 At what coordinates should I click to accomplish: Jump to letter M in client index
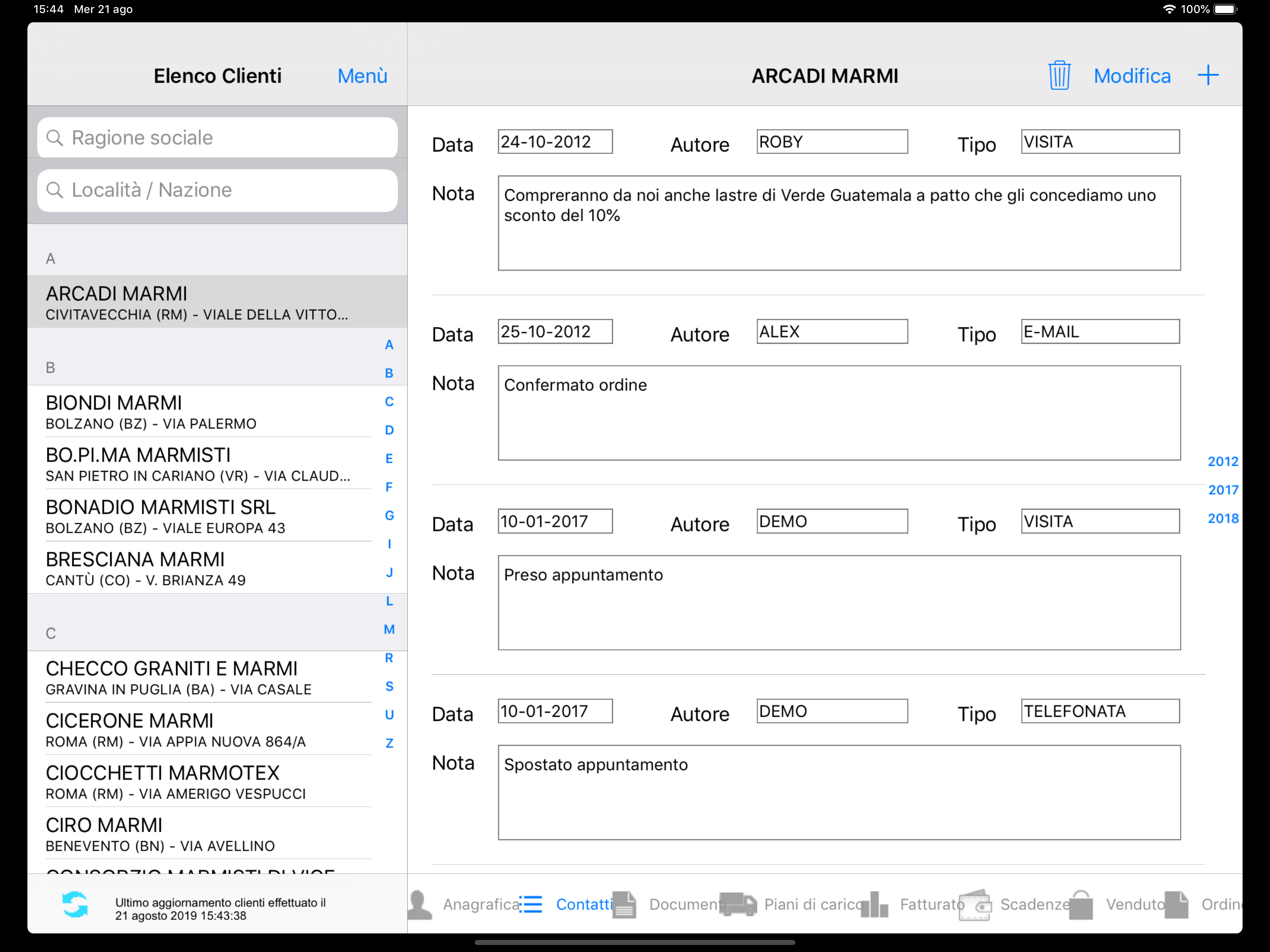(389, 629)
